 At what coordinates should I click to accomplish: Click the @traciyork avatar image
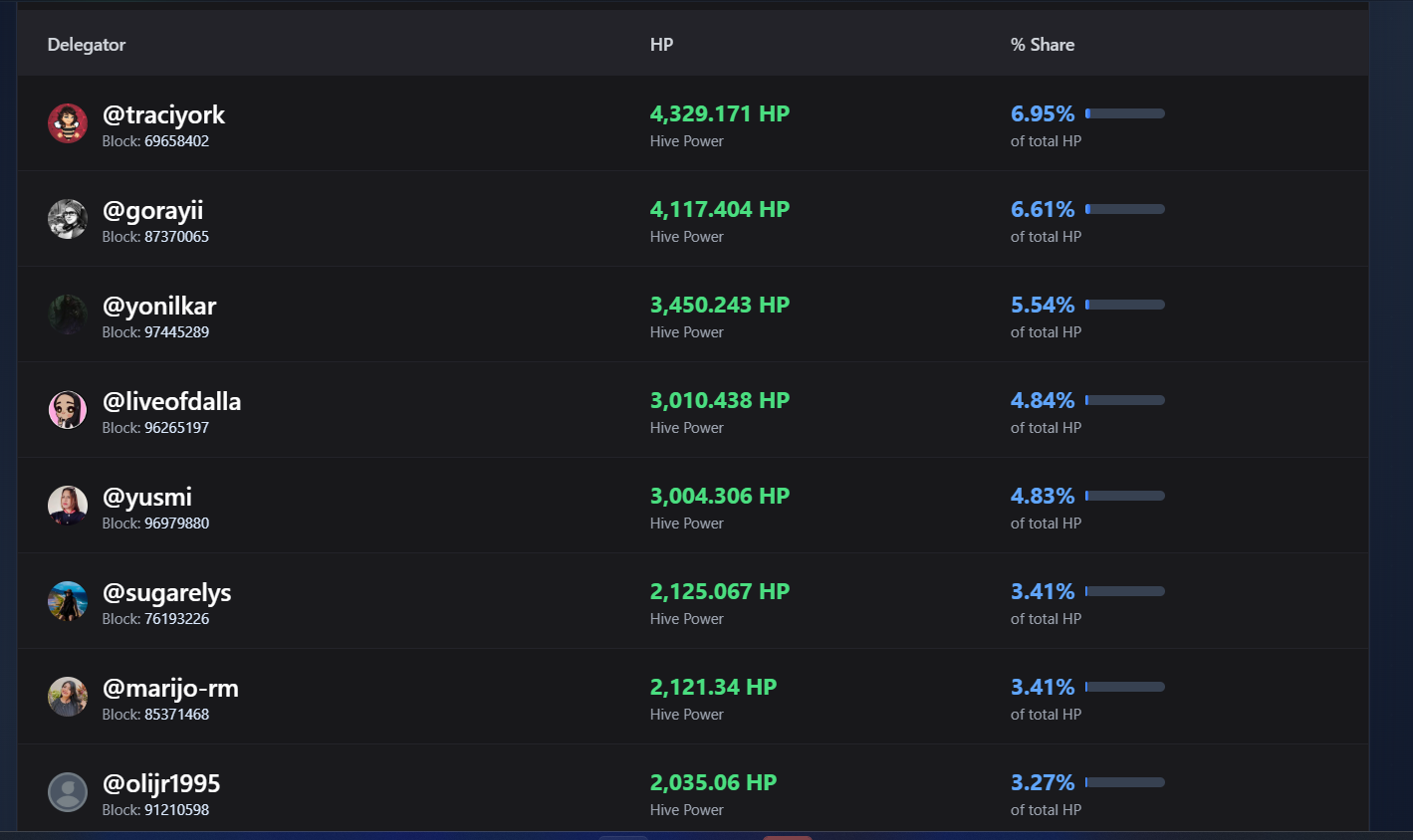[x=68, y=123]
